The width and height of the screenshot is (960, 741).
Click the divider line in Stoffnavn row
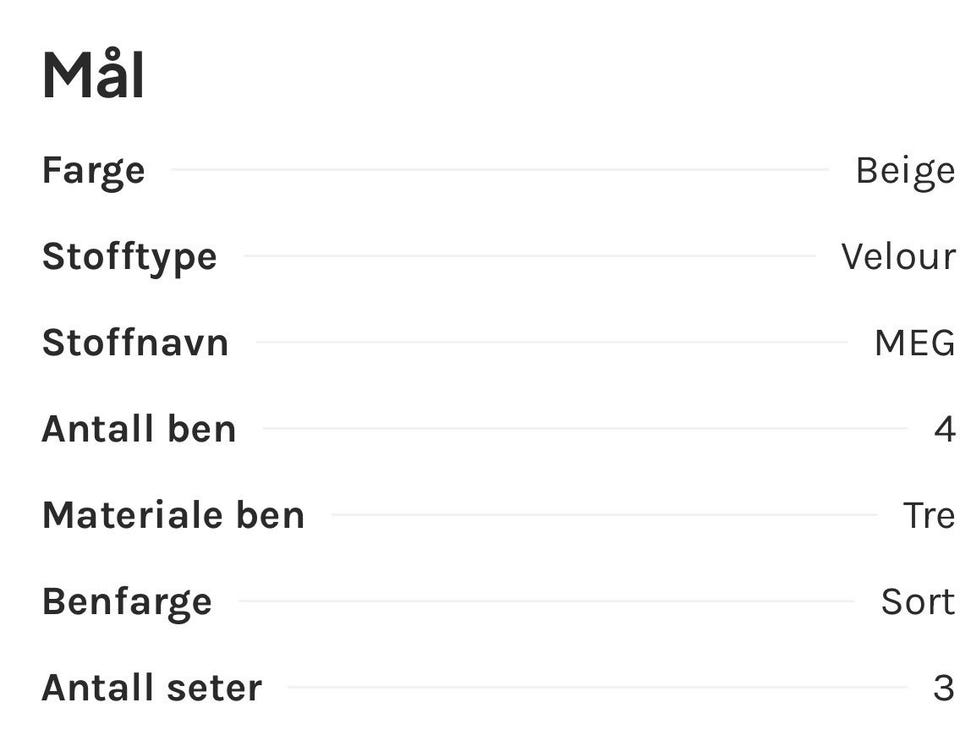pyautogui.click(x=551, y=342)
